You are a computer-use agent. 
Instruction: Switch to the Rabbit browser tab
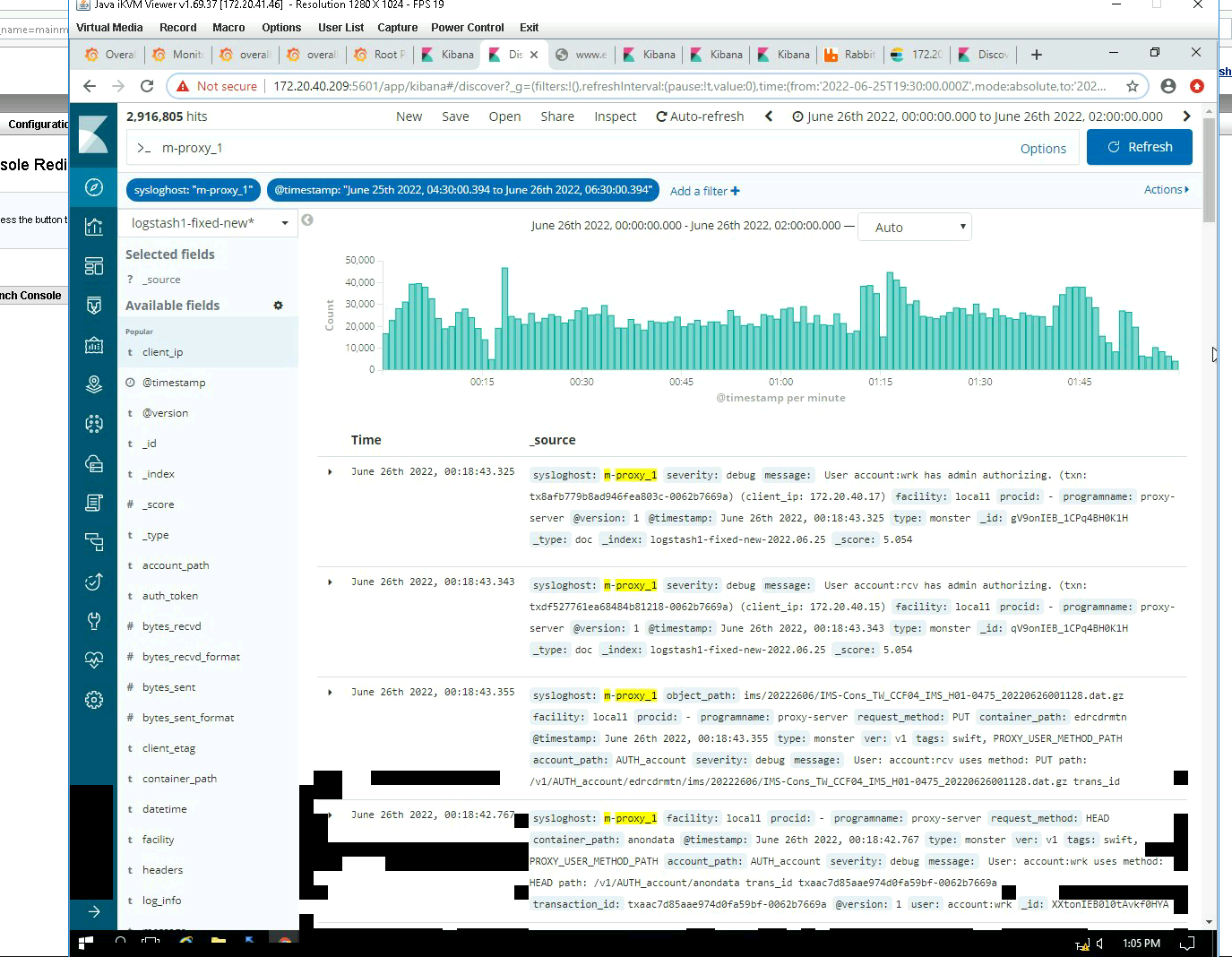click(x=850, y=55)
